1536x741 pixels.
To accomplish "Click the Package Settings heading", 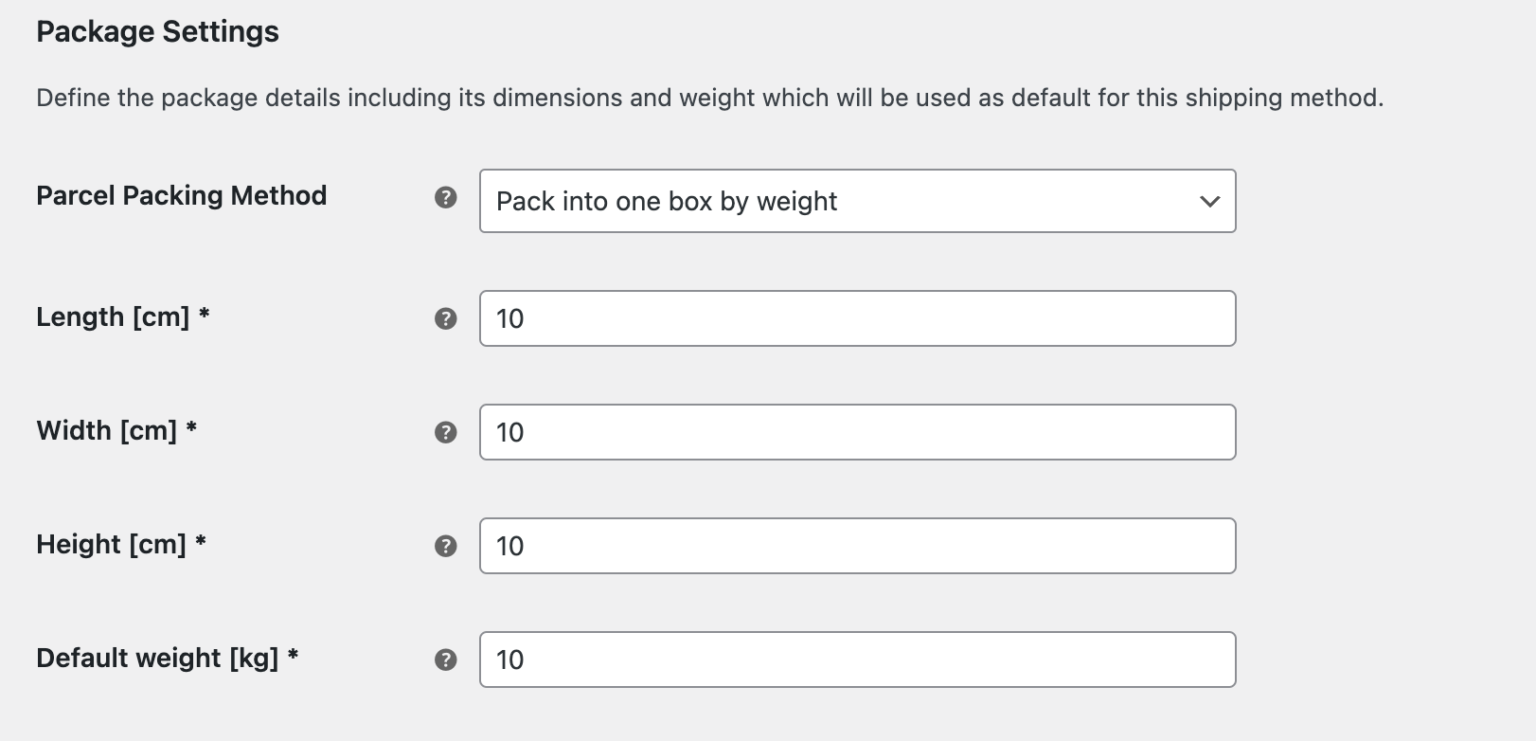I will 156,31.
